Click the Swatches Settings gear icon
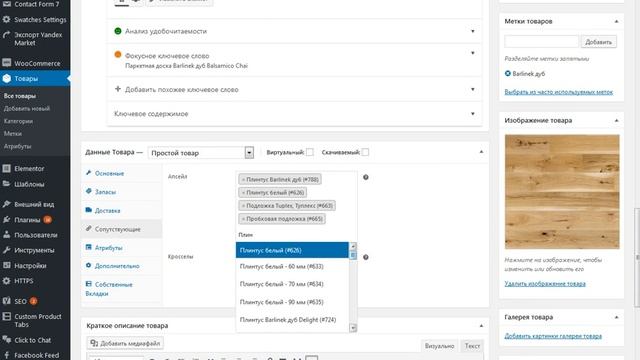Image resolution: width=640 pixels, height=360 pixels. [7, 19]
